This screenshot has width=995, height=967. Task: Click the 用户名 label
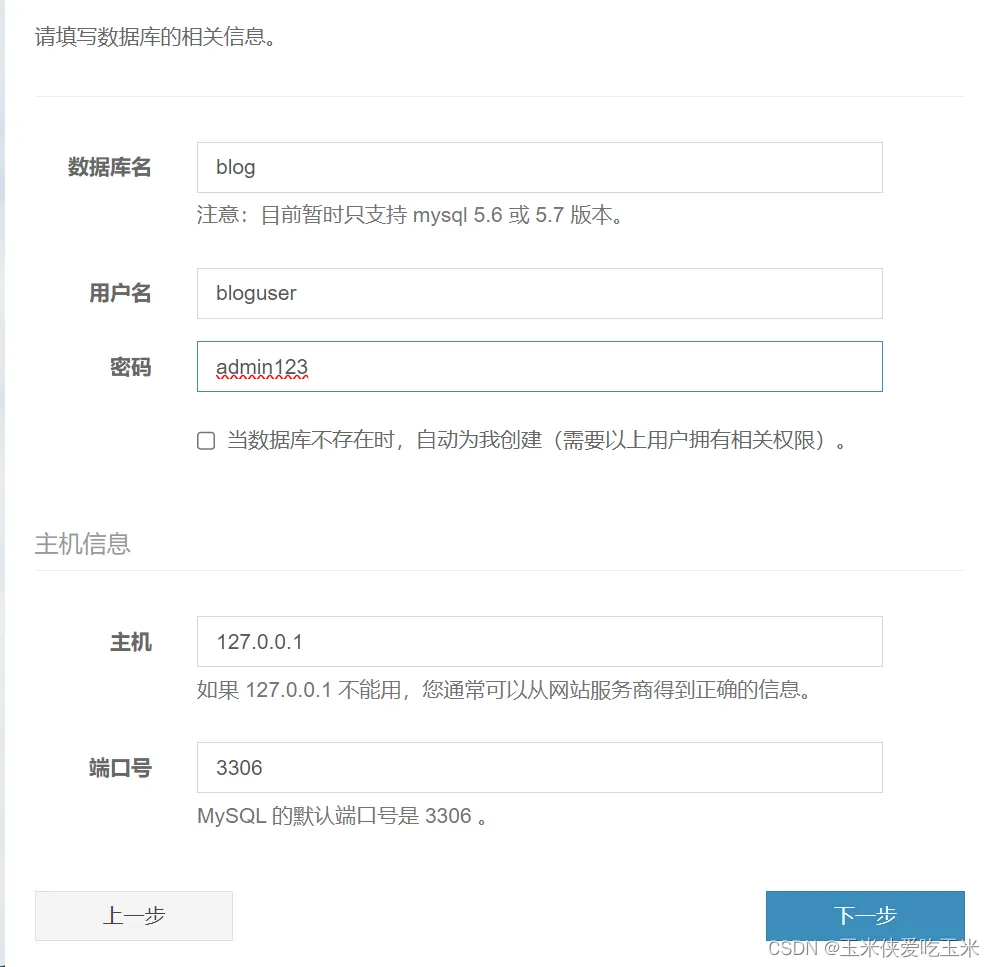tap(120, 293)
